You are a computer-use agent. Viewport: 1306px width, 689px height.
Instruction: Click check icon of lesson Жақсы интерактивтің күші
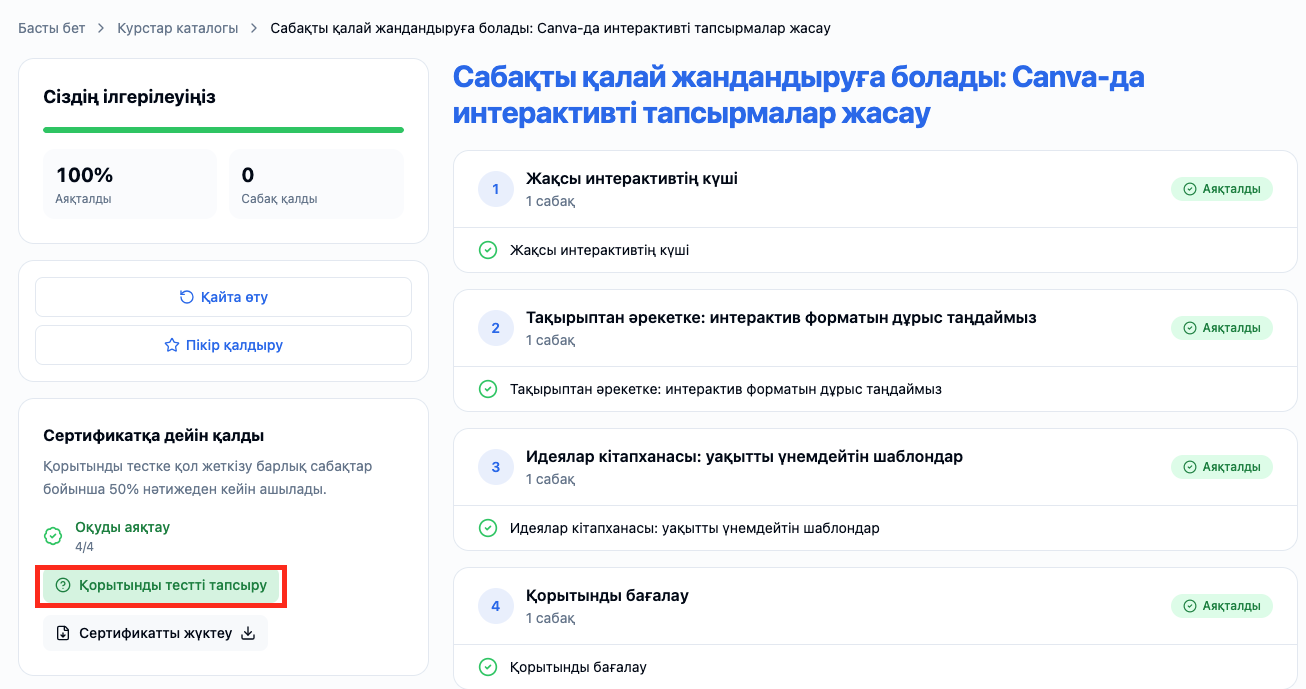[488, 250]
